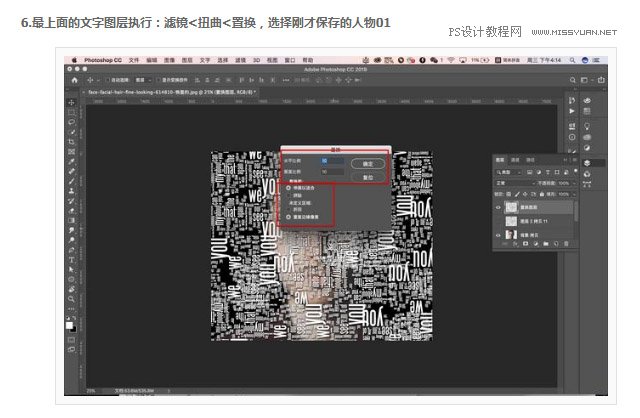This screenshot has width=640, height=418.
Task: Click the horizontal scale input field
Action: click(332, 161)
